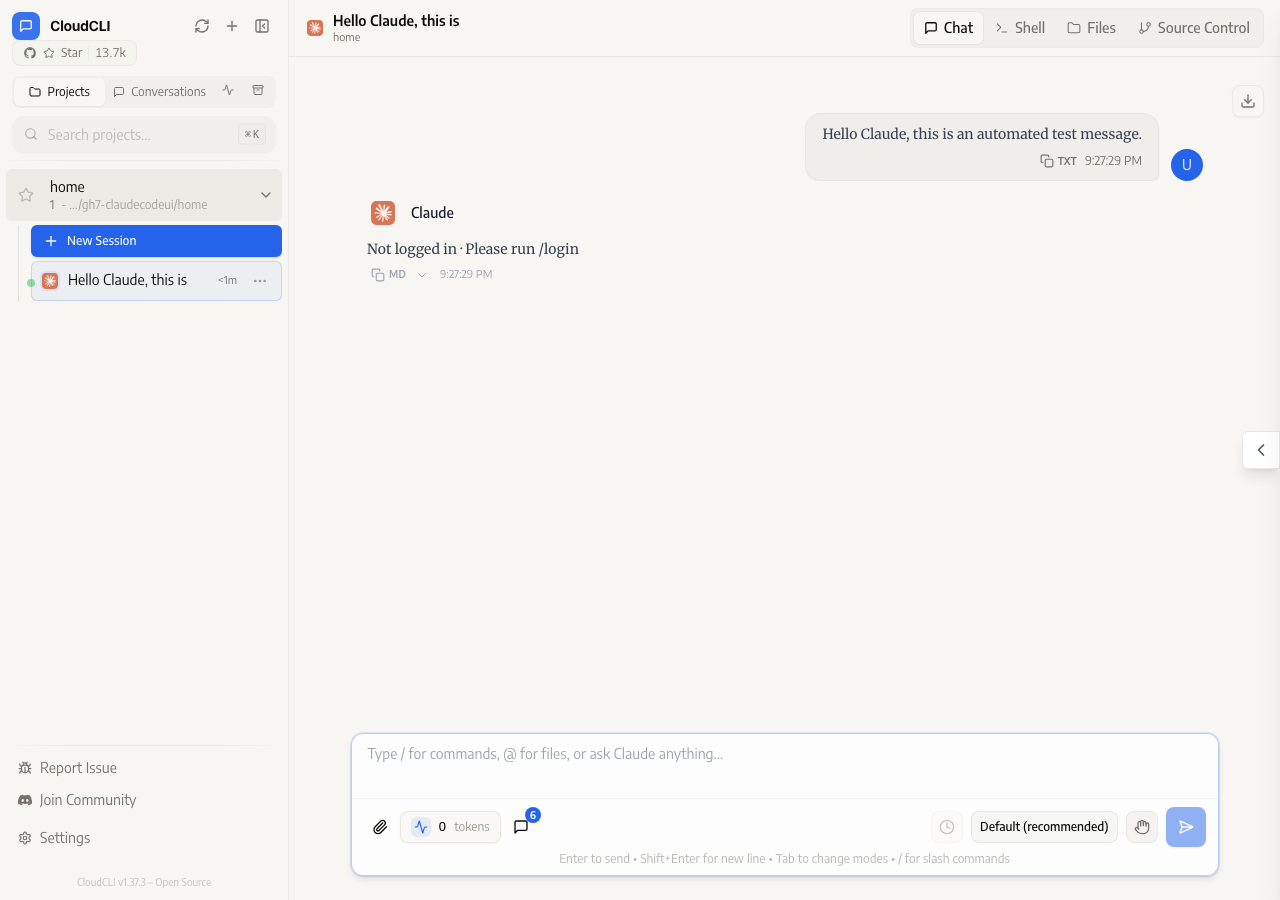Image resolution: width=1280 pixels, height=900 pixels.
Task: Open the Default (recommended) mode selector
Action: [x=1044, y=827]
